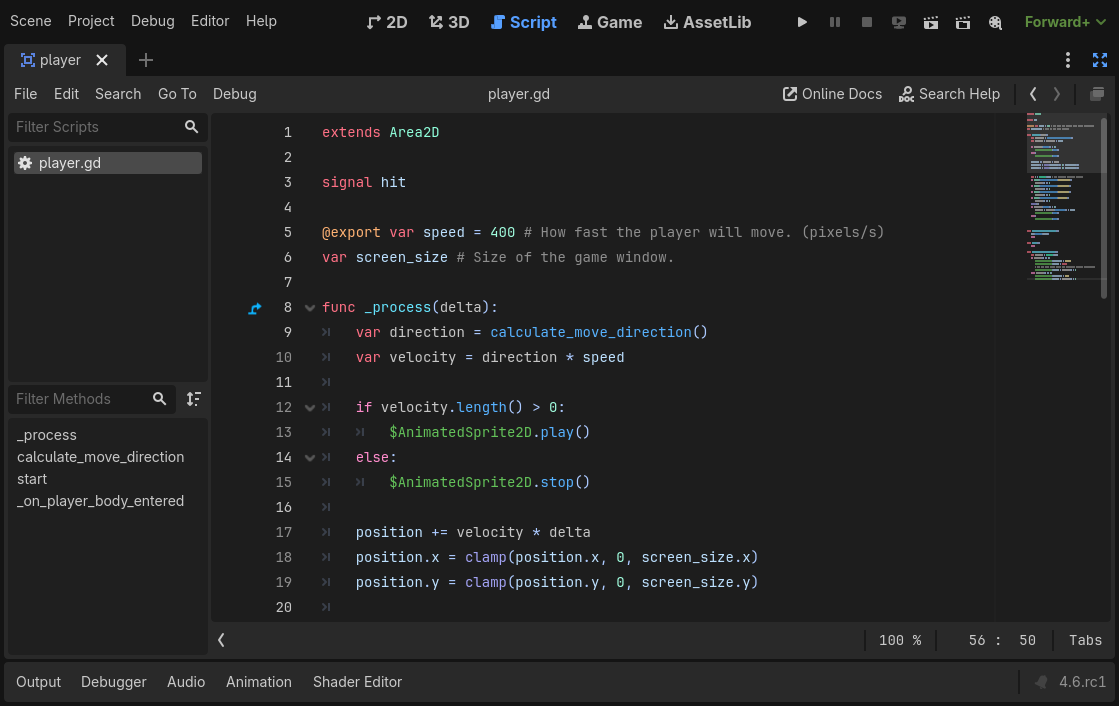Click the zoom percentage showing 100 %

point(899,640)
